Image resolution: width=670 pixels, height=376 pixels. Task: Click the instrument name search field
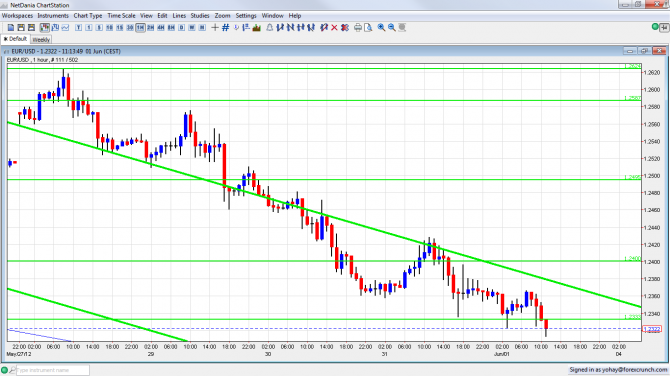tap(53, 370)
